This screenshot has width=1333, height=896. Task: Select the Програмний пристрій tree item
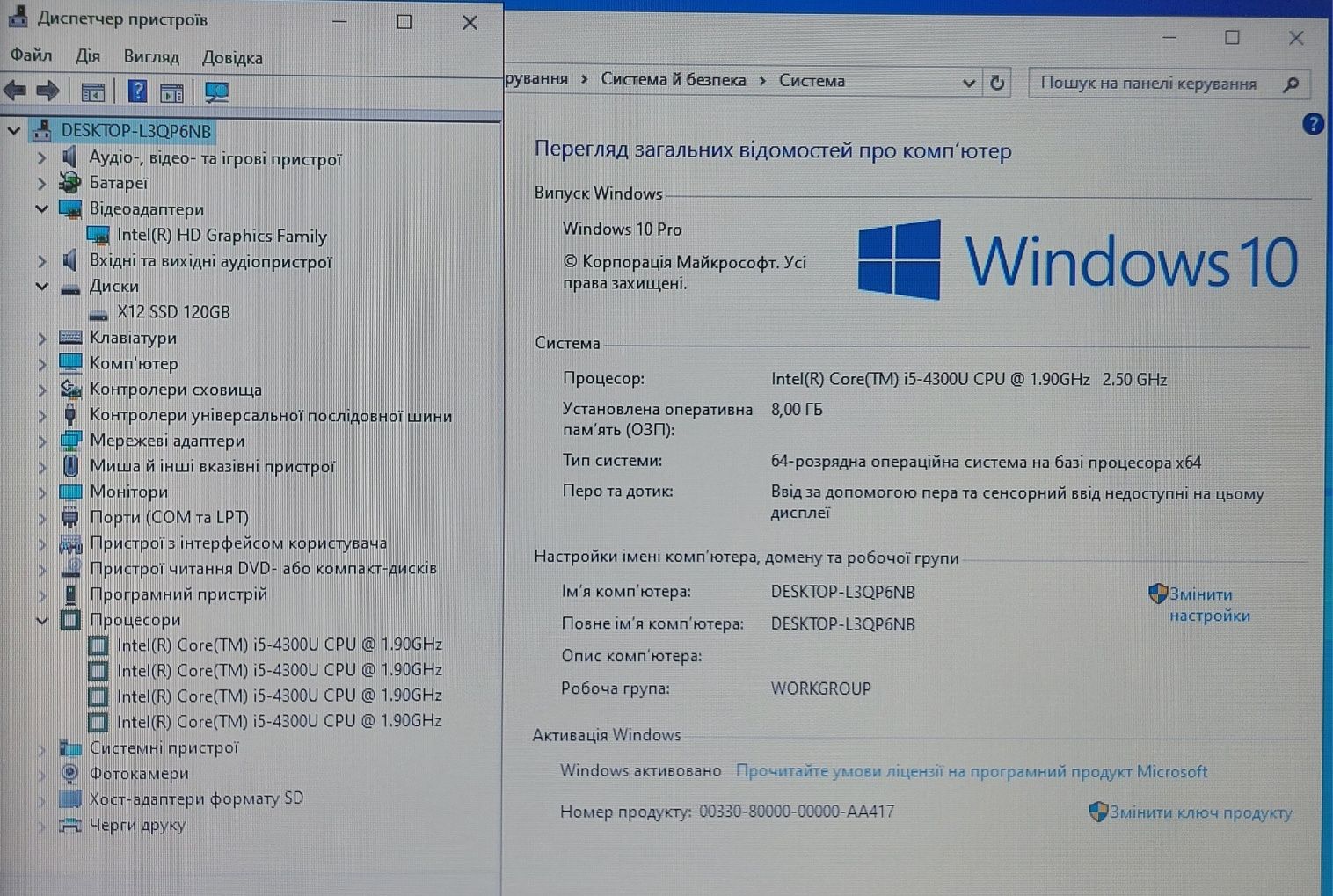(x=178, y=594)
